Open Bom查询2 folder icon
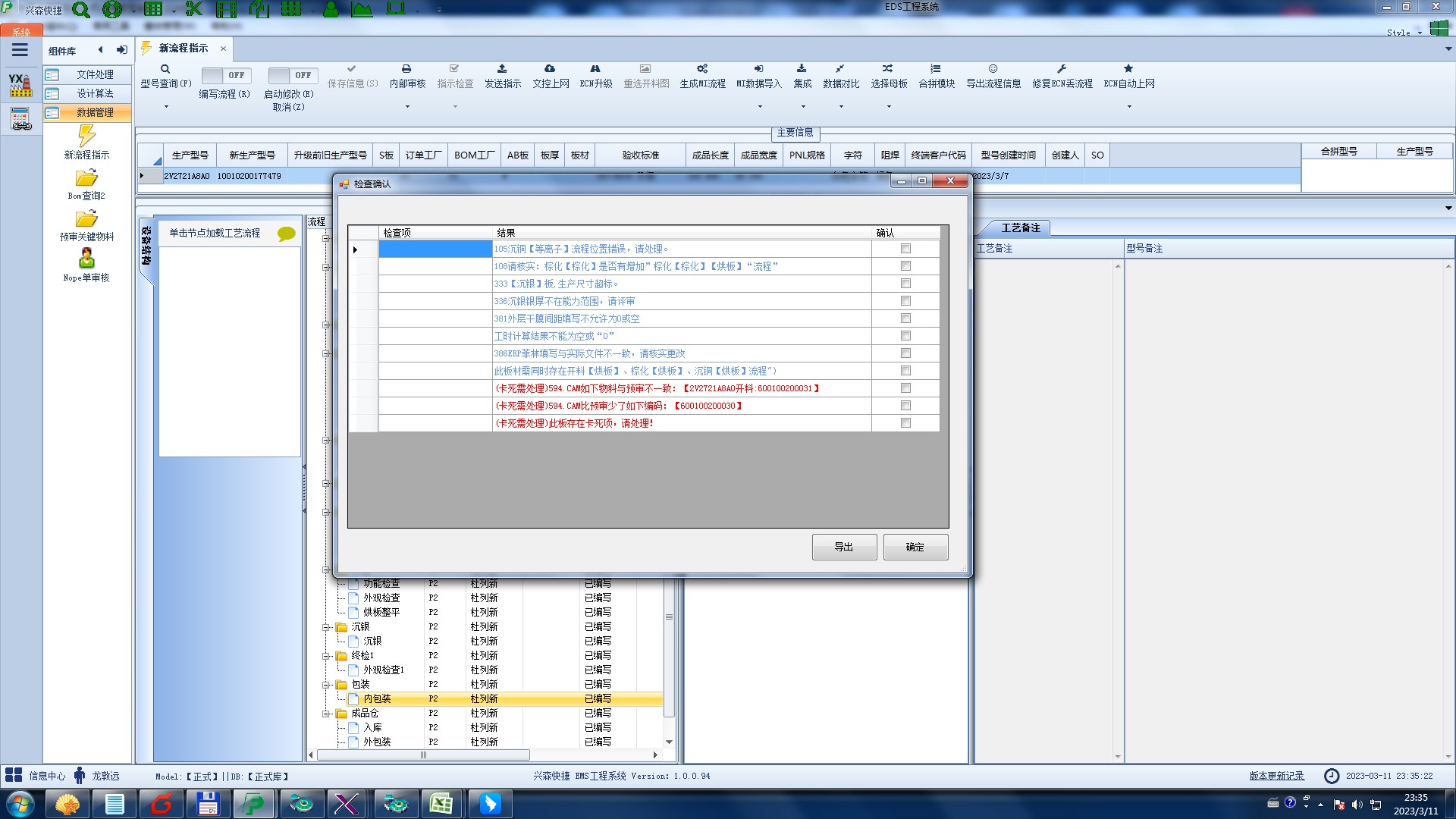The image size is (1456, 819). click(86, 178)
